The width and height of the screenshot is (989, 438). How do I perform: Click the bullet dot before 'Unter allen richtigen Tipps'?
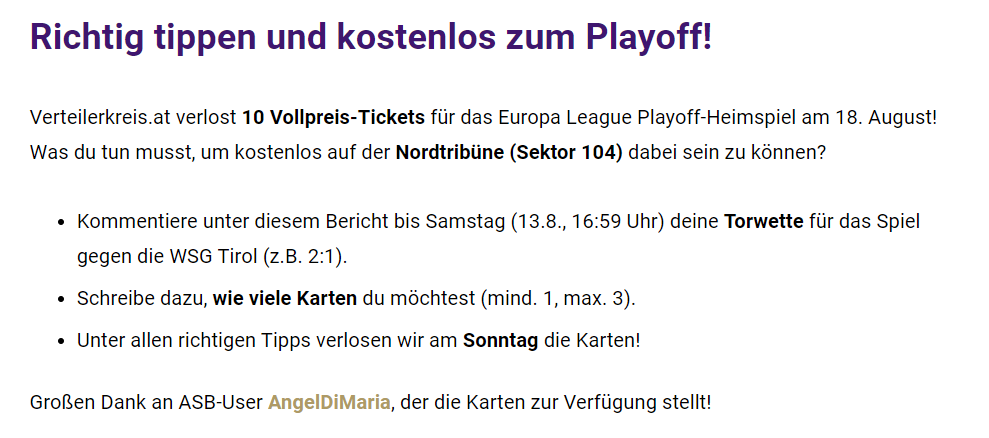click(x=61, y=341)
